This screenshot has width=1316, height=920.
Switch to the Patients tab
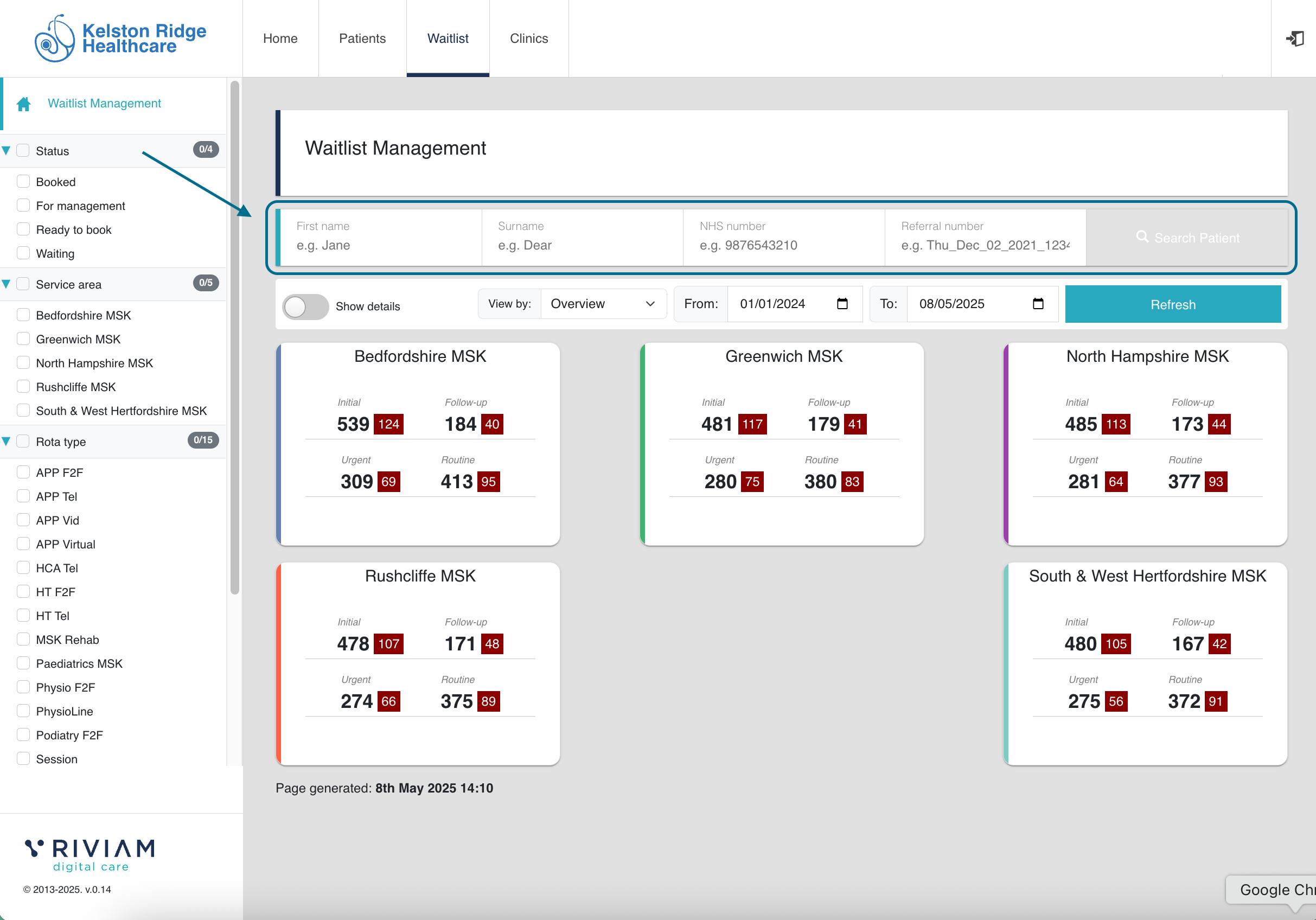[x=362, y=39]
